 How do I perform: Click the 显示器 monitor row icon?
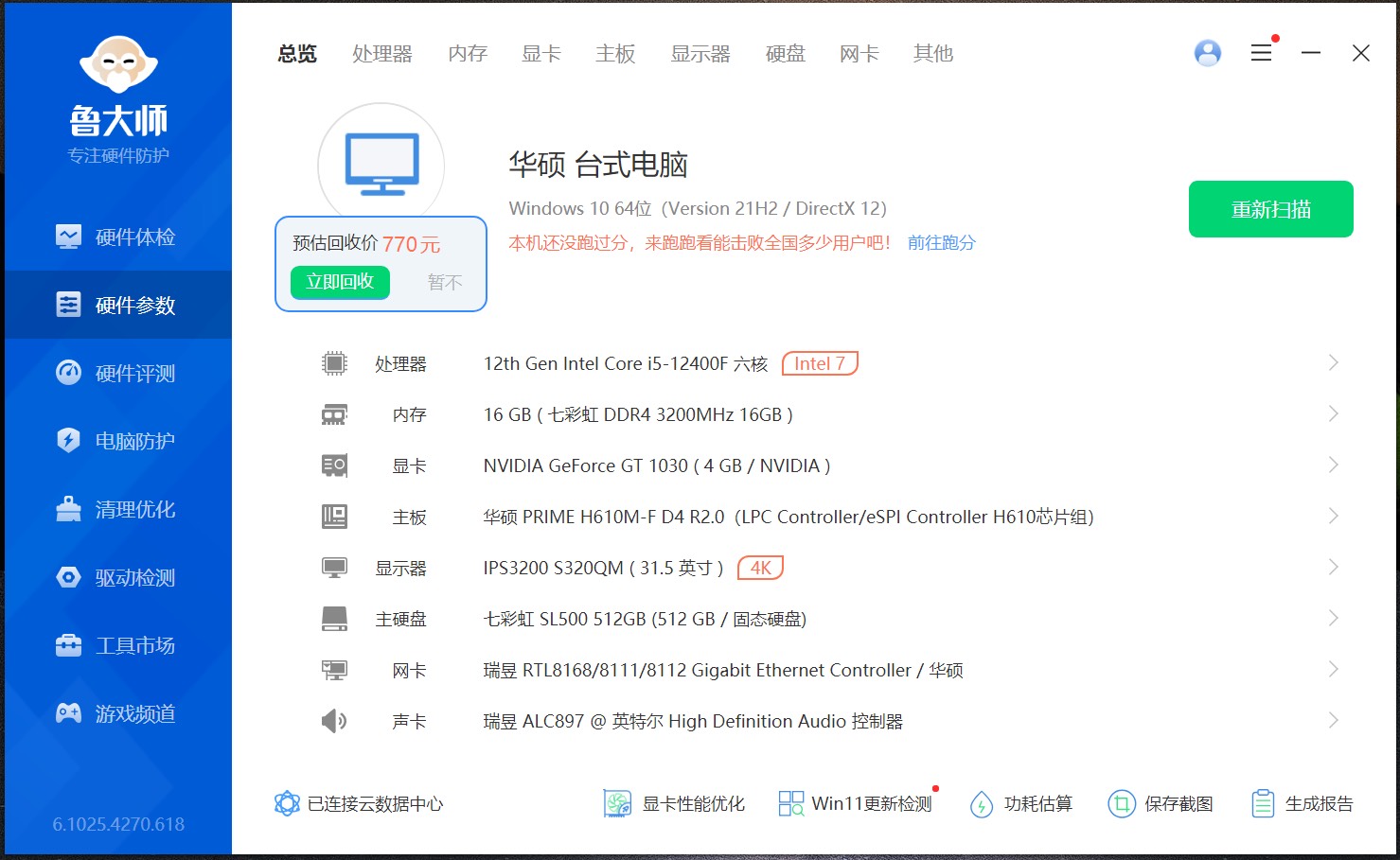tap(334, 568)
